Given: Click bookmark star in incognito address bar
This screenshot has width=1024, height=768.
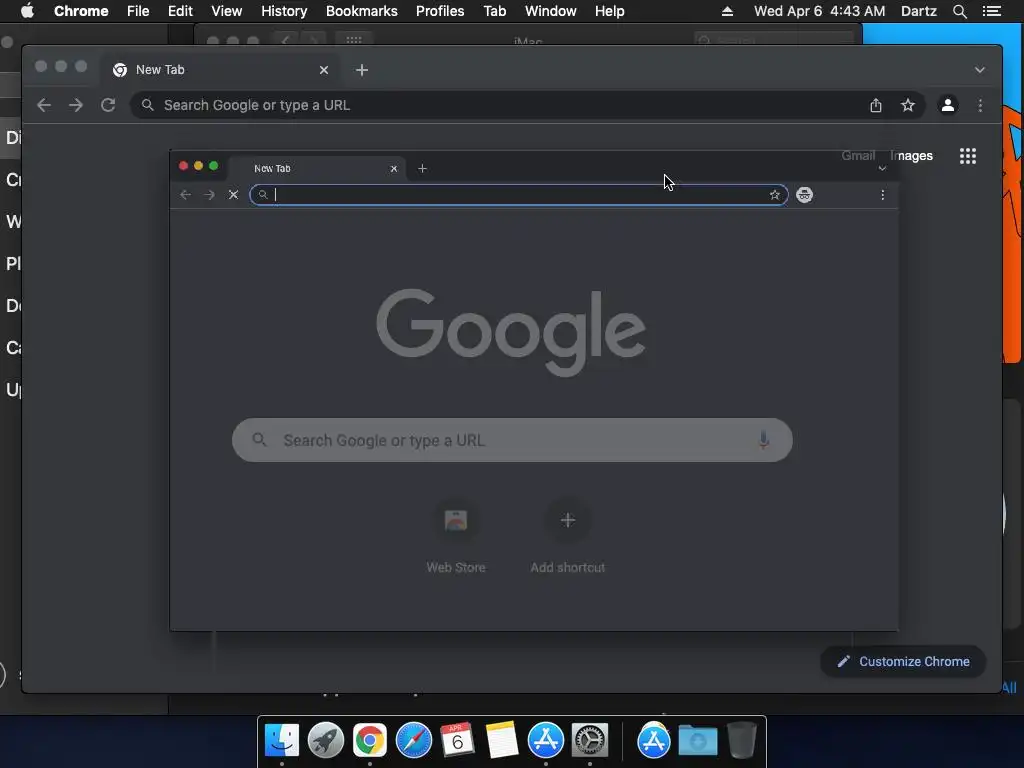Looking at the screenshot, I should tap(775, 195).
